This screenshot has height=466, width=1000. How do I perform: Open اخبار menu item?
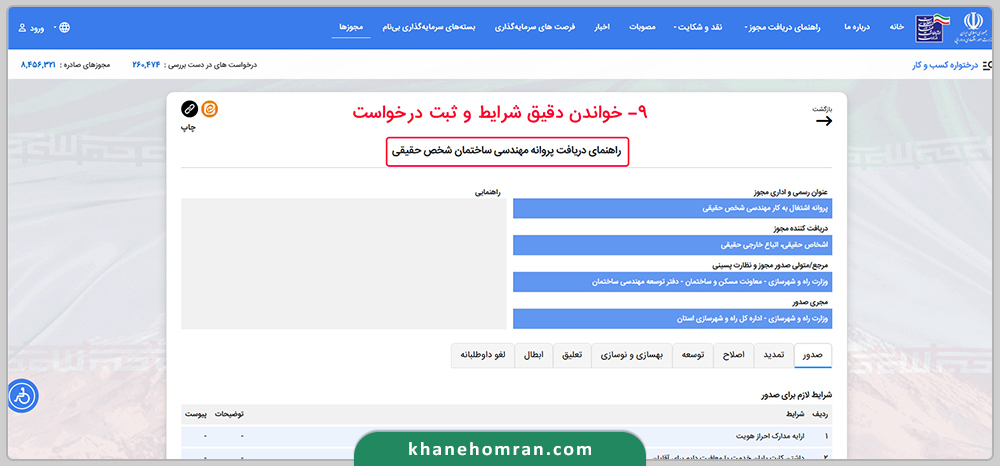point(602,27)
